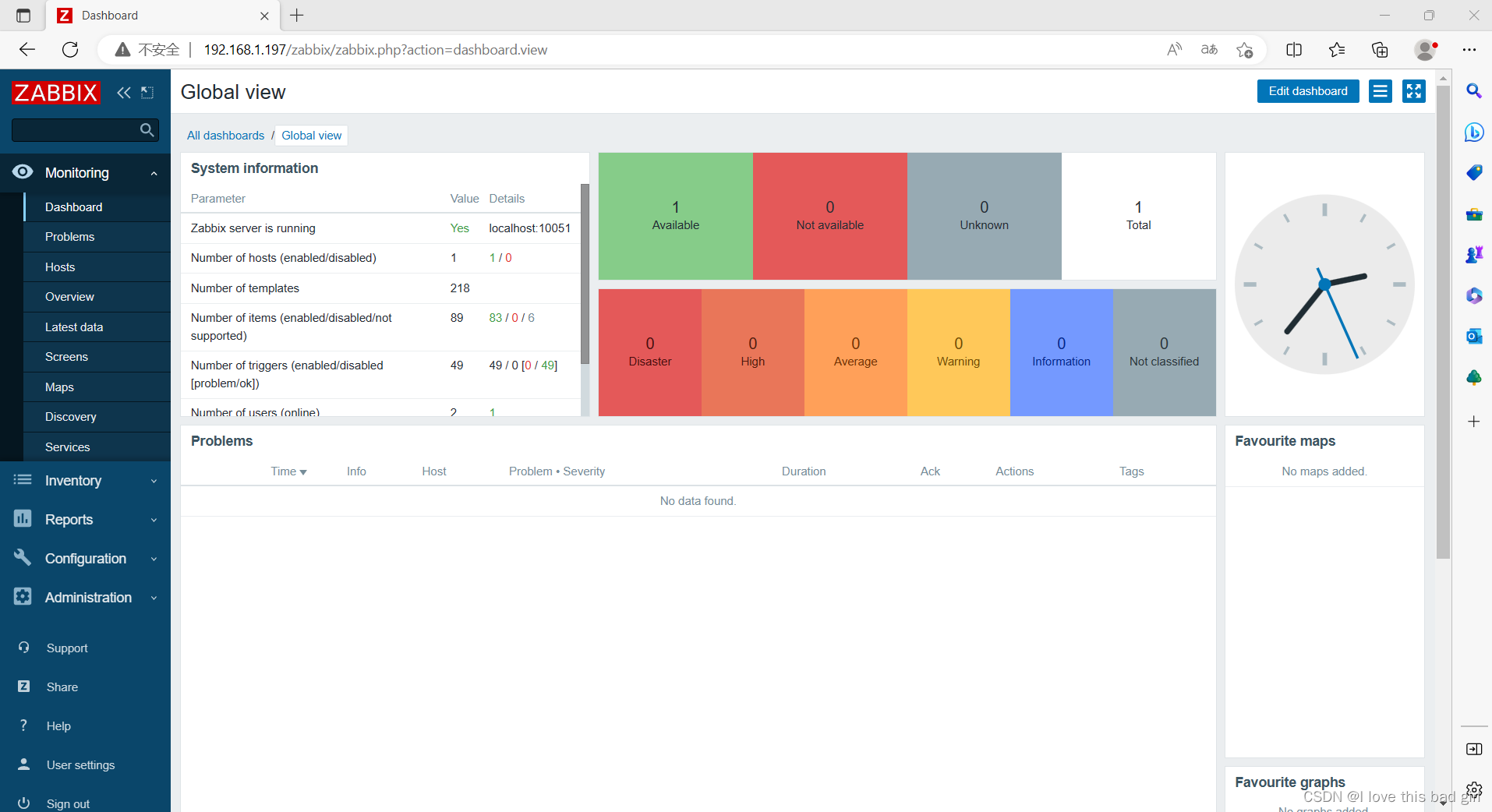This screenshot has height=812, width=1492.
Task: Expand the Configuration section
Action: (x=154, y=558)
